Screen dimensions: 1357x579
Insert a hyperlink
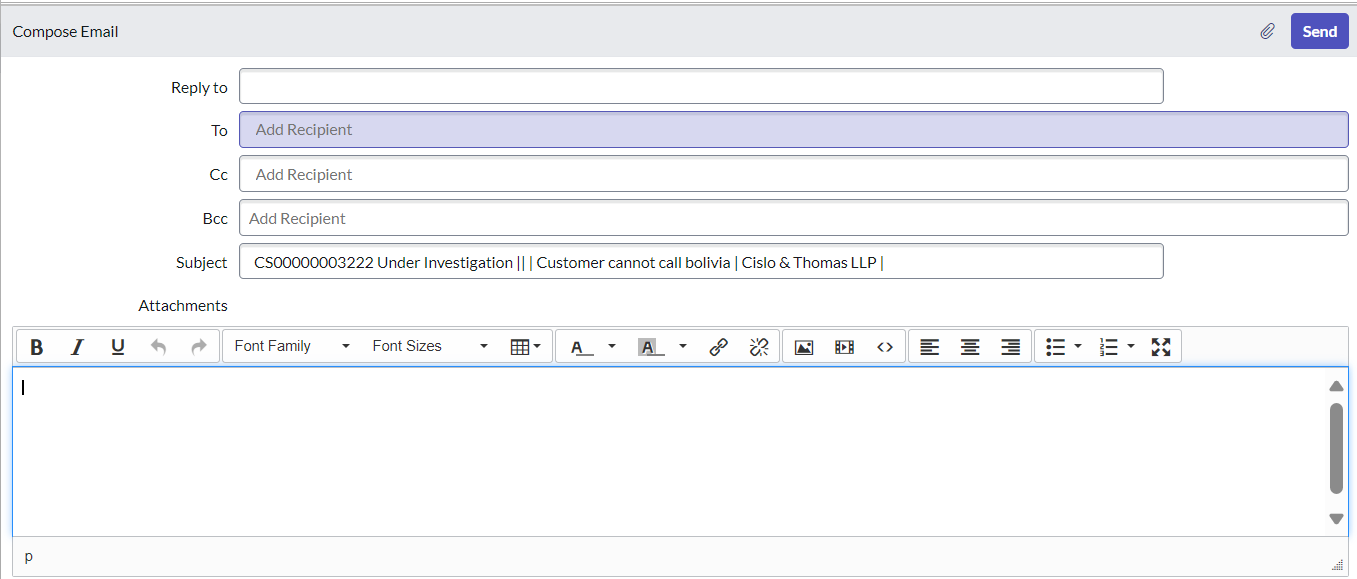point(718,346)
